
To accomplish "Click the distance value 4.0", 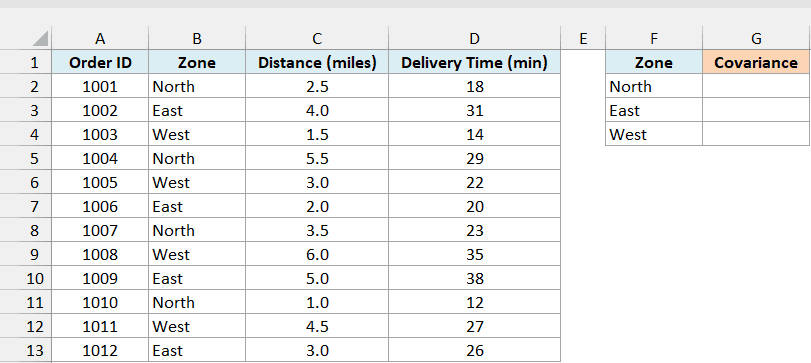I will click(317, 110).
